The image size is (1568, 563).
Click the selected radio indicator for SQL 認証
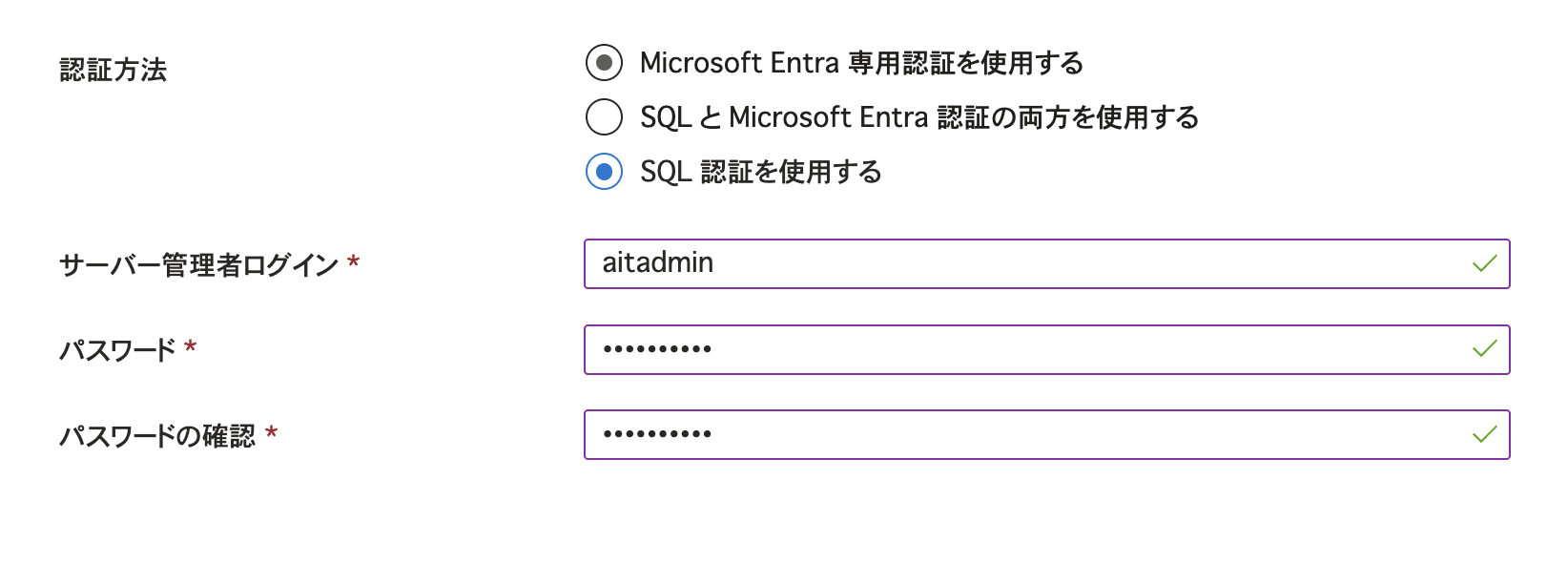click(x=603, y=172)
